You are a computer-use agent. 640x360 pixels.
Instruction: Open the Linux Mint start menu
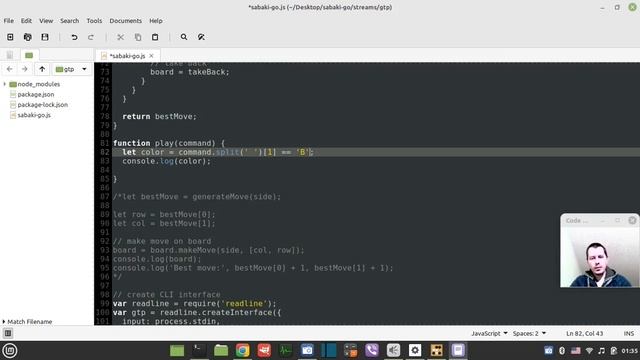pos(10,351)
